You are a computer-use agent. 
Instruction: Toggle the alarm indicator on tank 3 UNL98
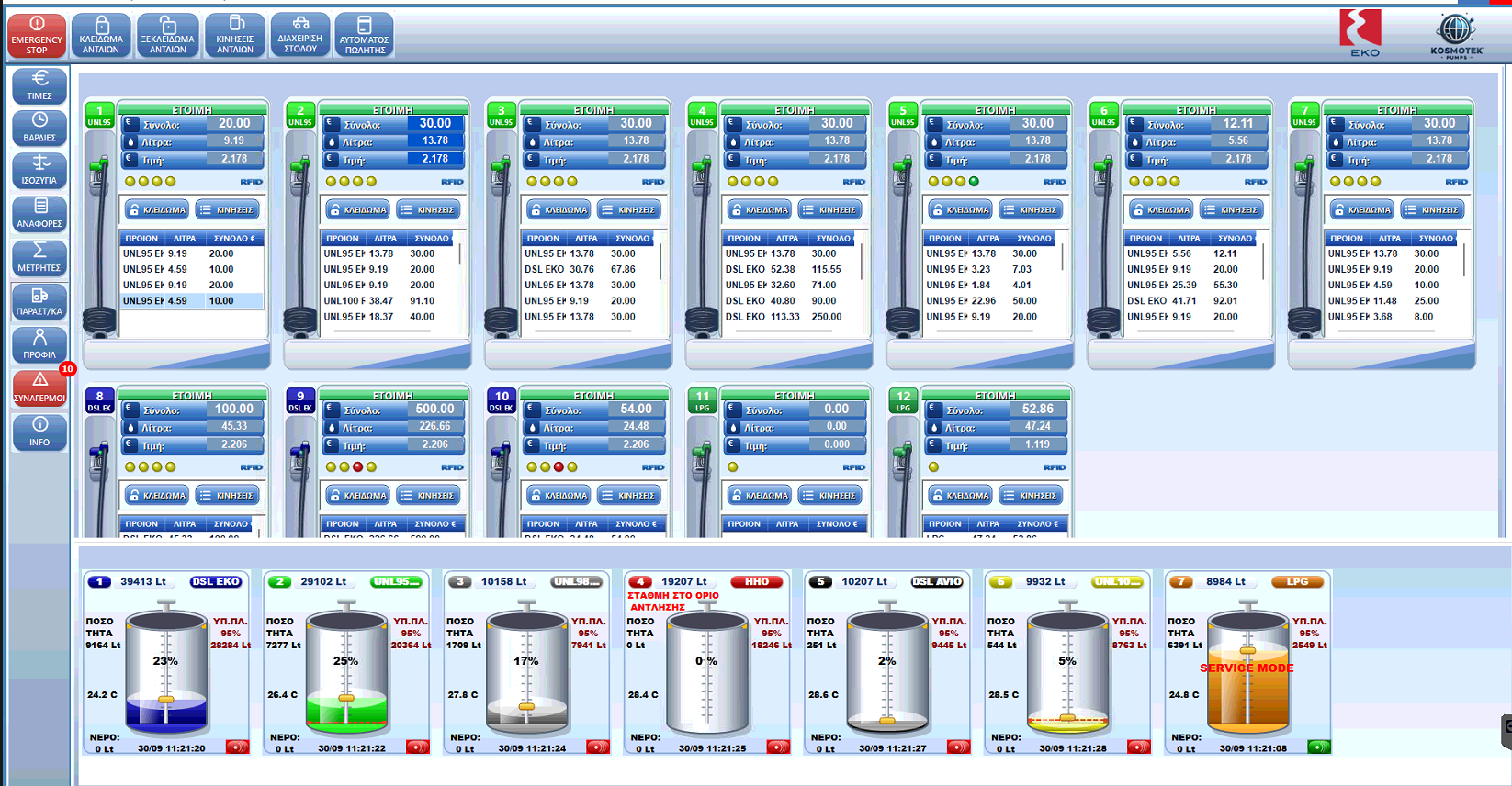tap(597, 747)
